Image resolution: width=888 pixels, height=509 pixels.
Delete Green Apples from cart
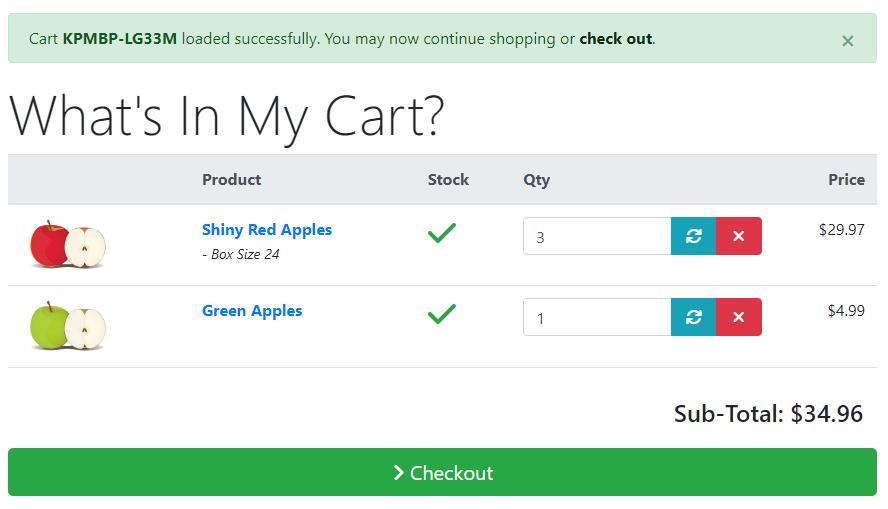(738, 317)
